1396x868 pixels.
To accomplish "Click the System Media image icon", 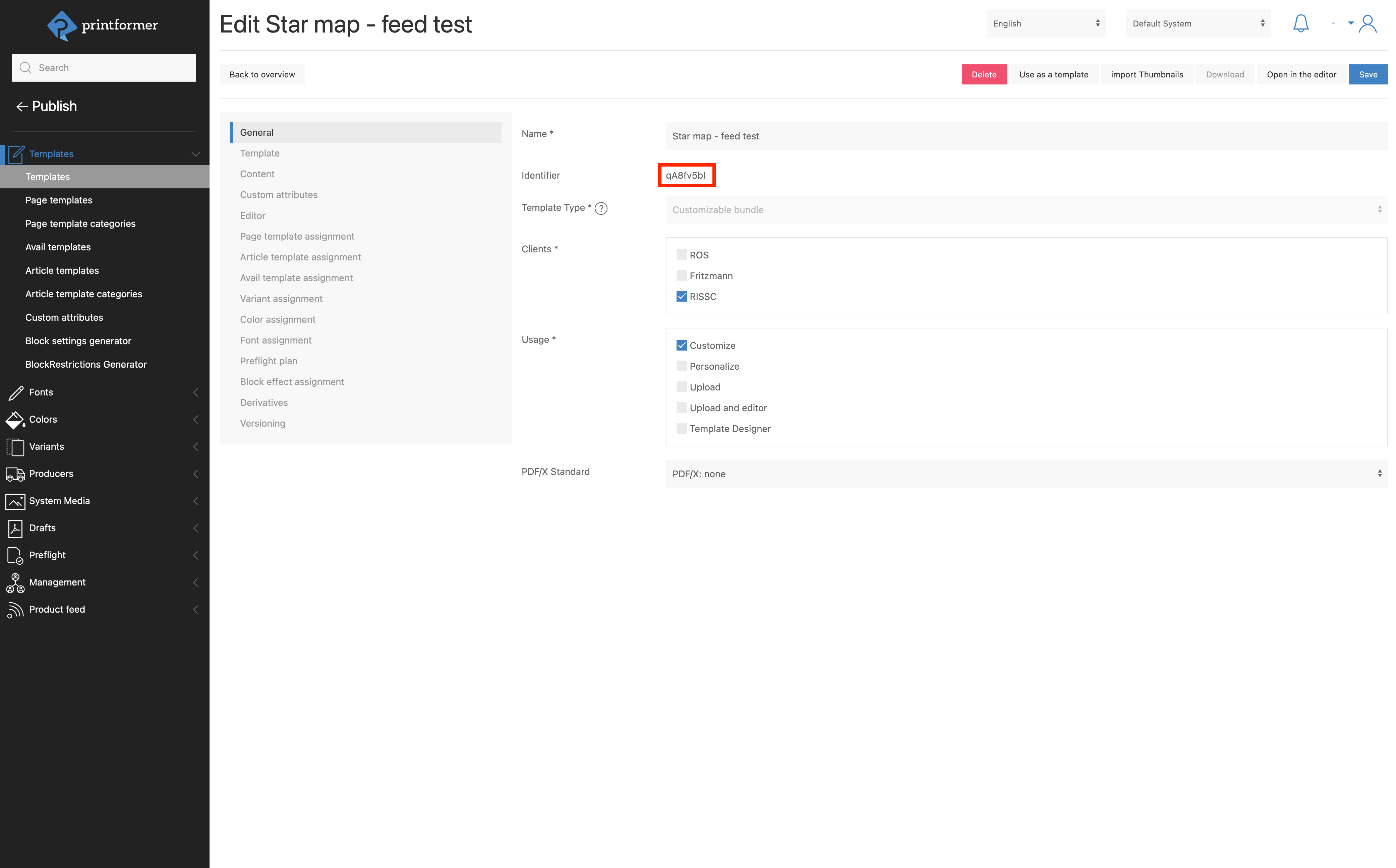I will click(x=15, y=501).
